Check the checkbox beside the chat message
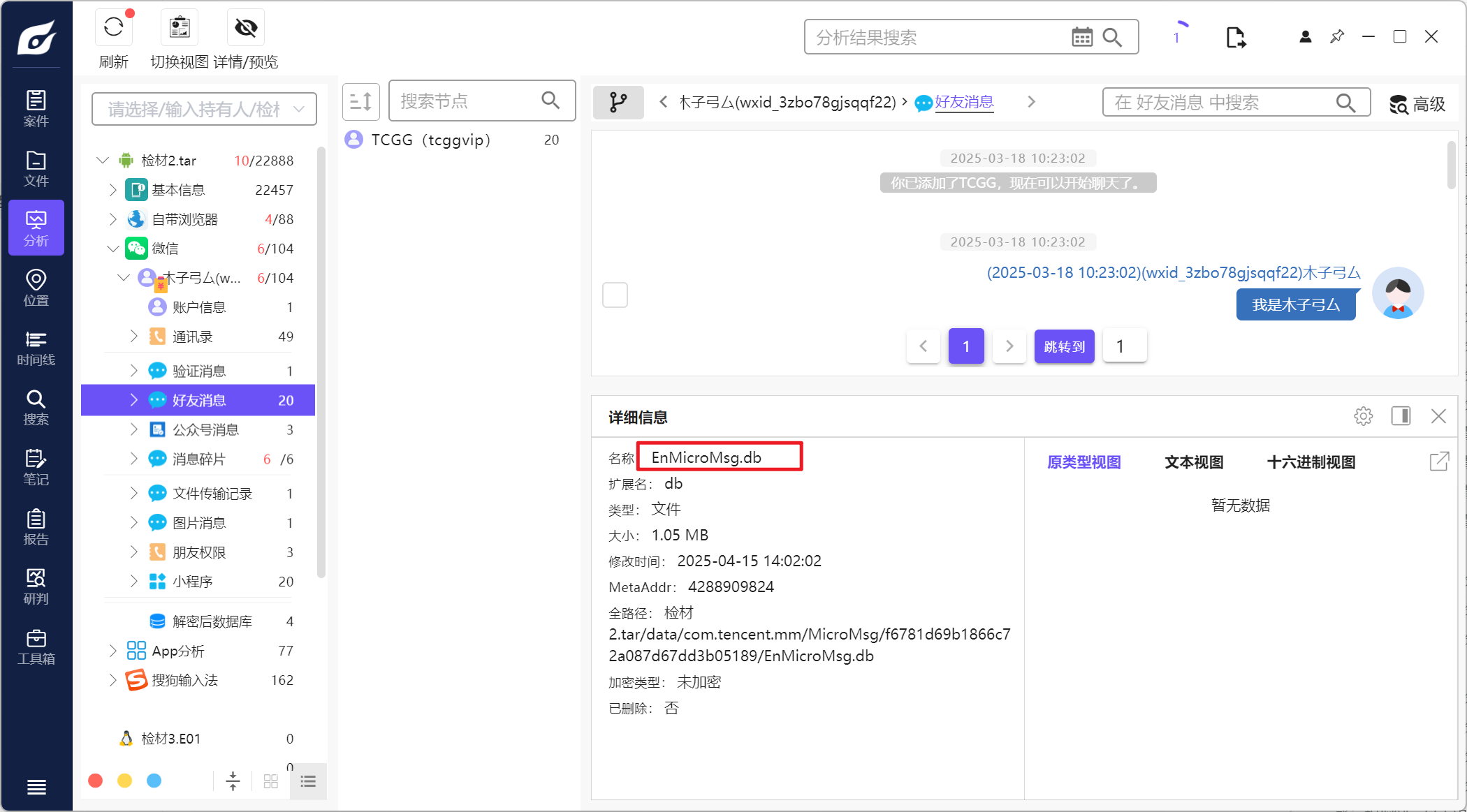 point(615,295)
